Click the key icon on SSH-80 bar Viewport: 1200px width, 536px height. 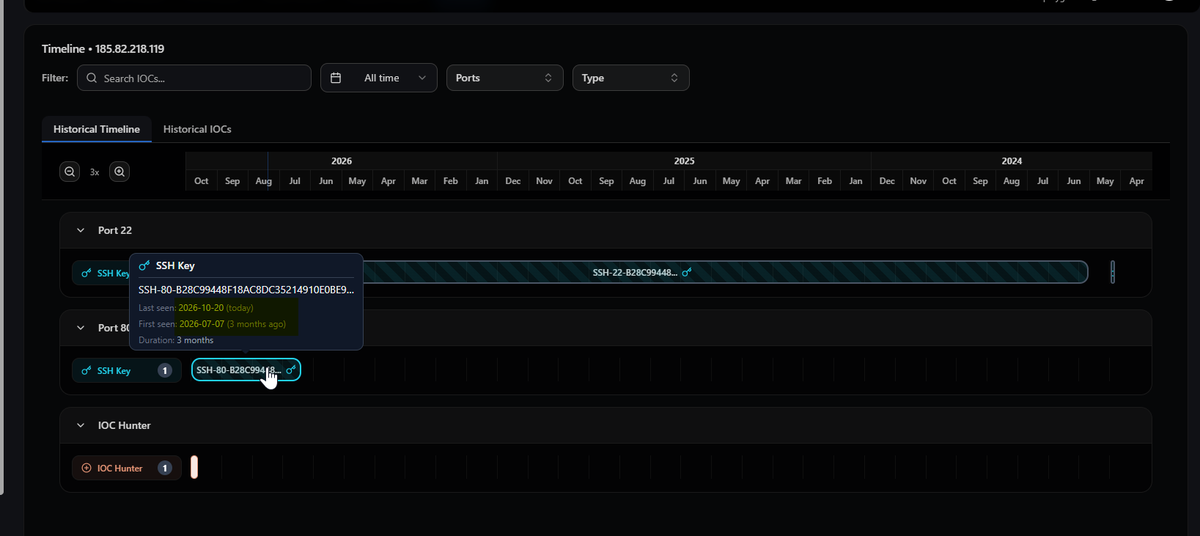click(x=290, y=370)
